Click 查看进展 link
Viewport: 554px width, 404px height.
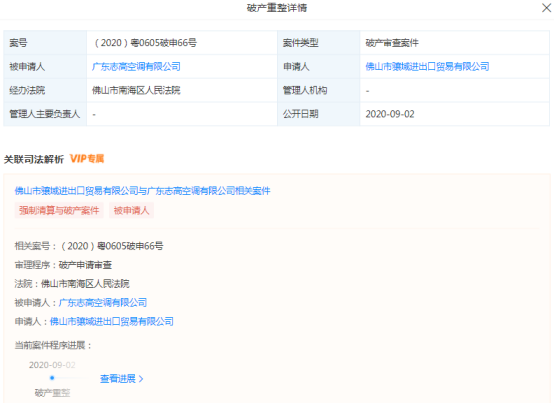[118, 379]
